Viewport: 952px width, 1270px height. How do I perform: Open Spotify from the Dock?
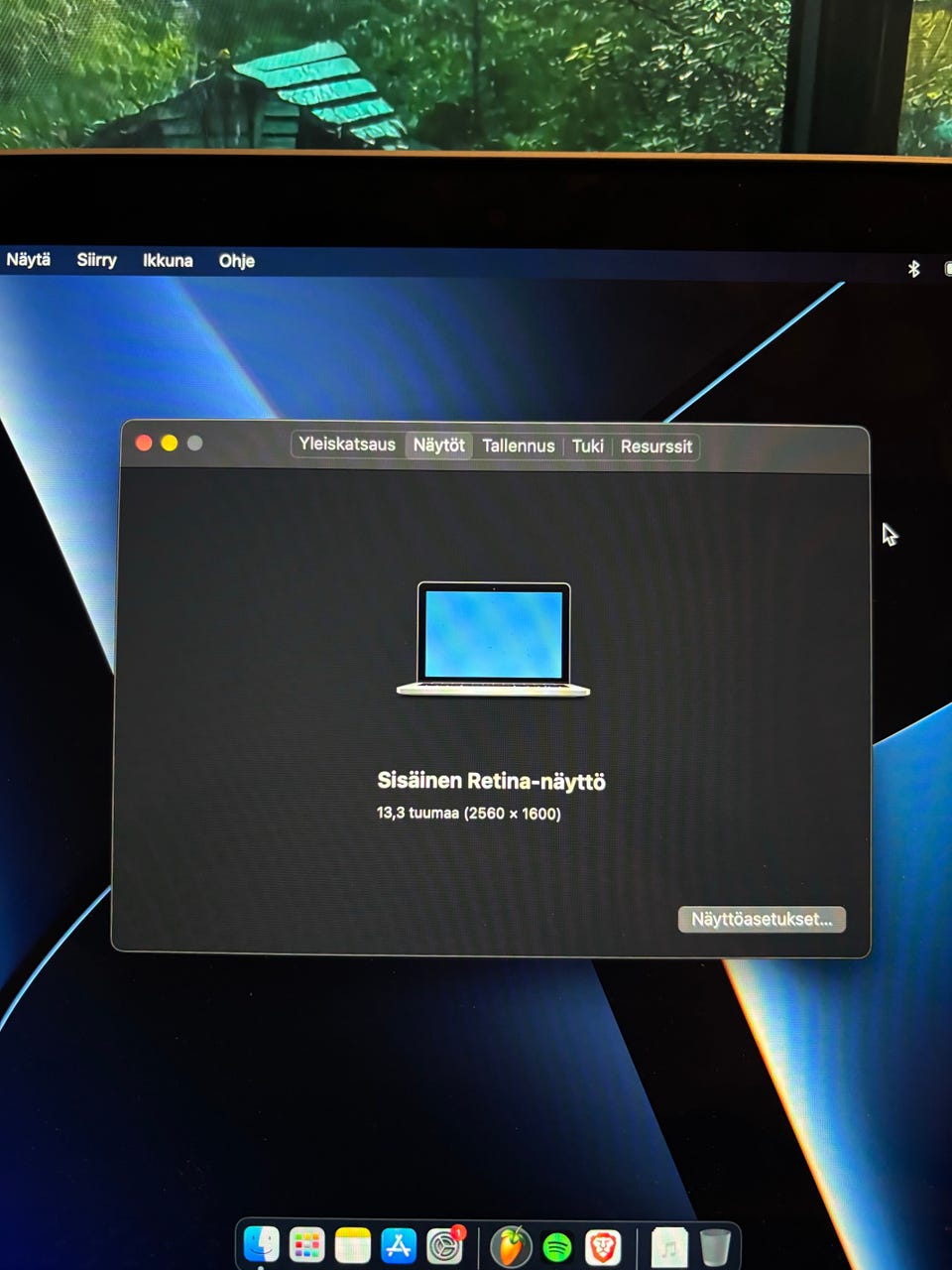click(x=557, y=1247)
